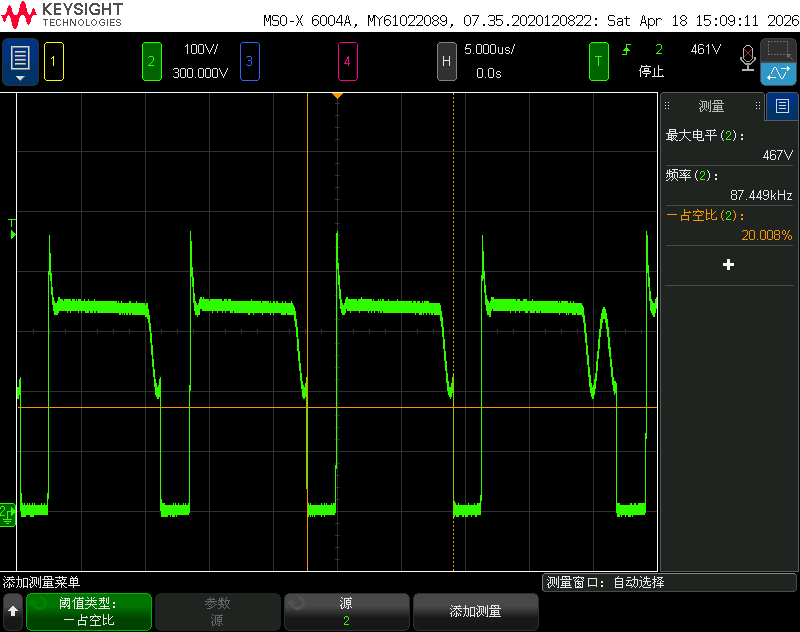Click the 0.0s delay value

[x=489, y=73]
